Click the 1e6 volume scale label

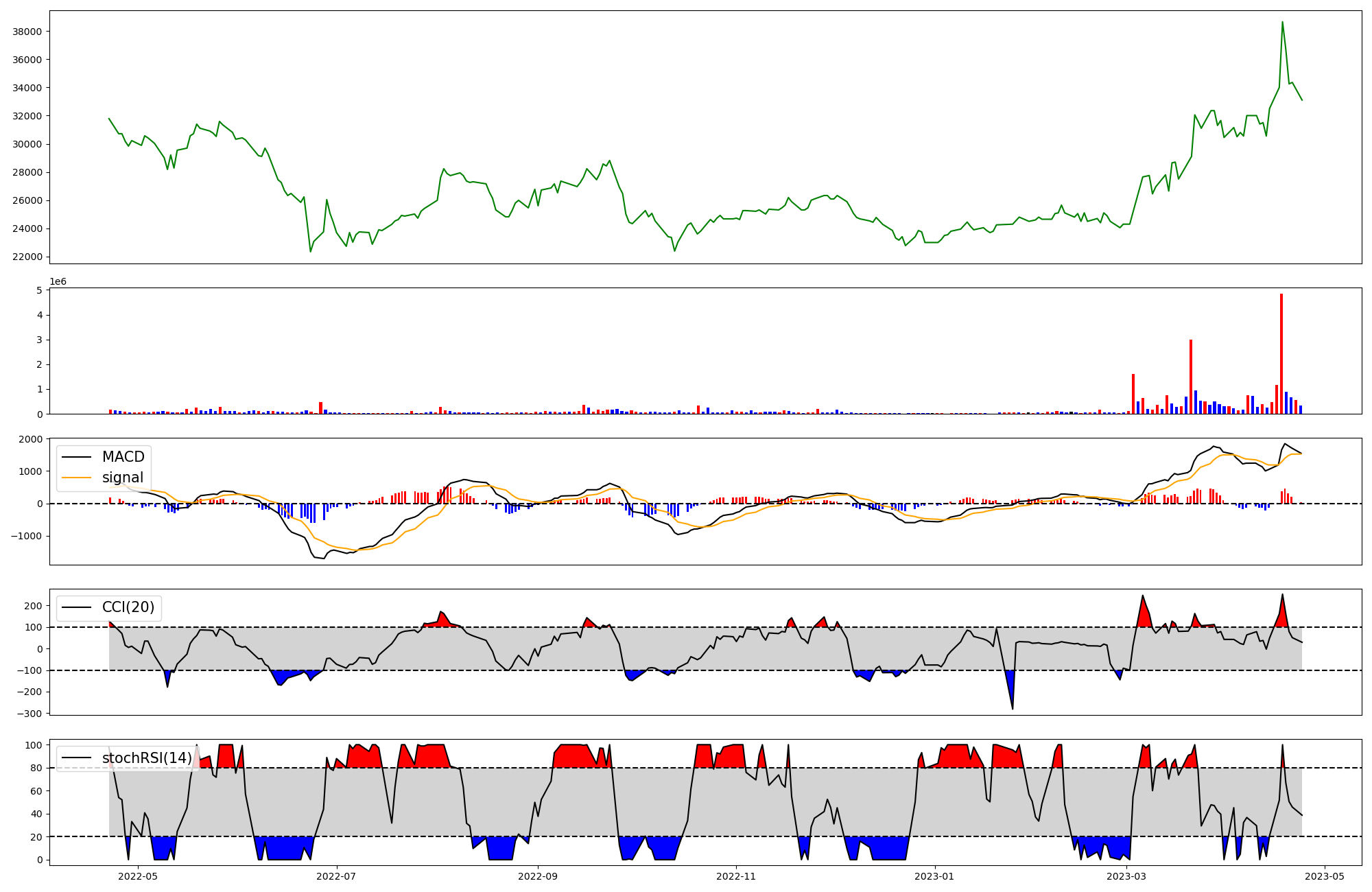(x=58, y=282)
